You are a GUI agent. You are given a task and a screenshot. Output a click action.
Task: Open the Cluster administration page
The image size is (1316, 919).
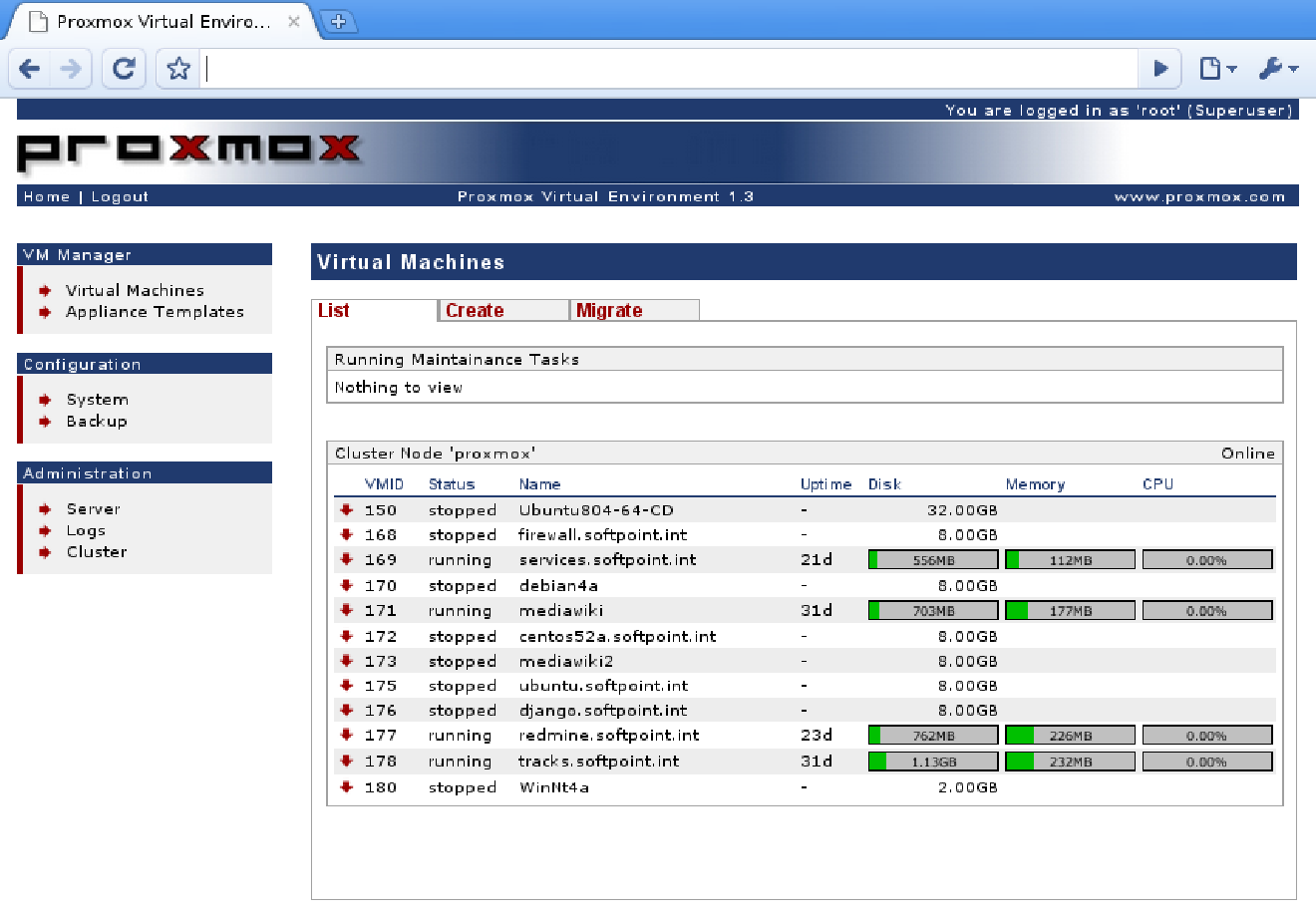97,552
